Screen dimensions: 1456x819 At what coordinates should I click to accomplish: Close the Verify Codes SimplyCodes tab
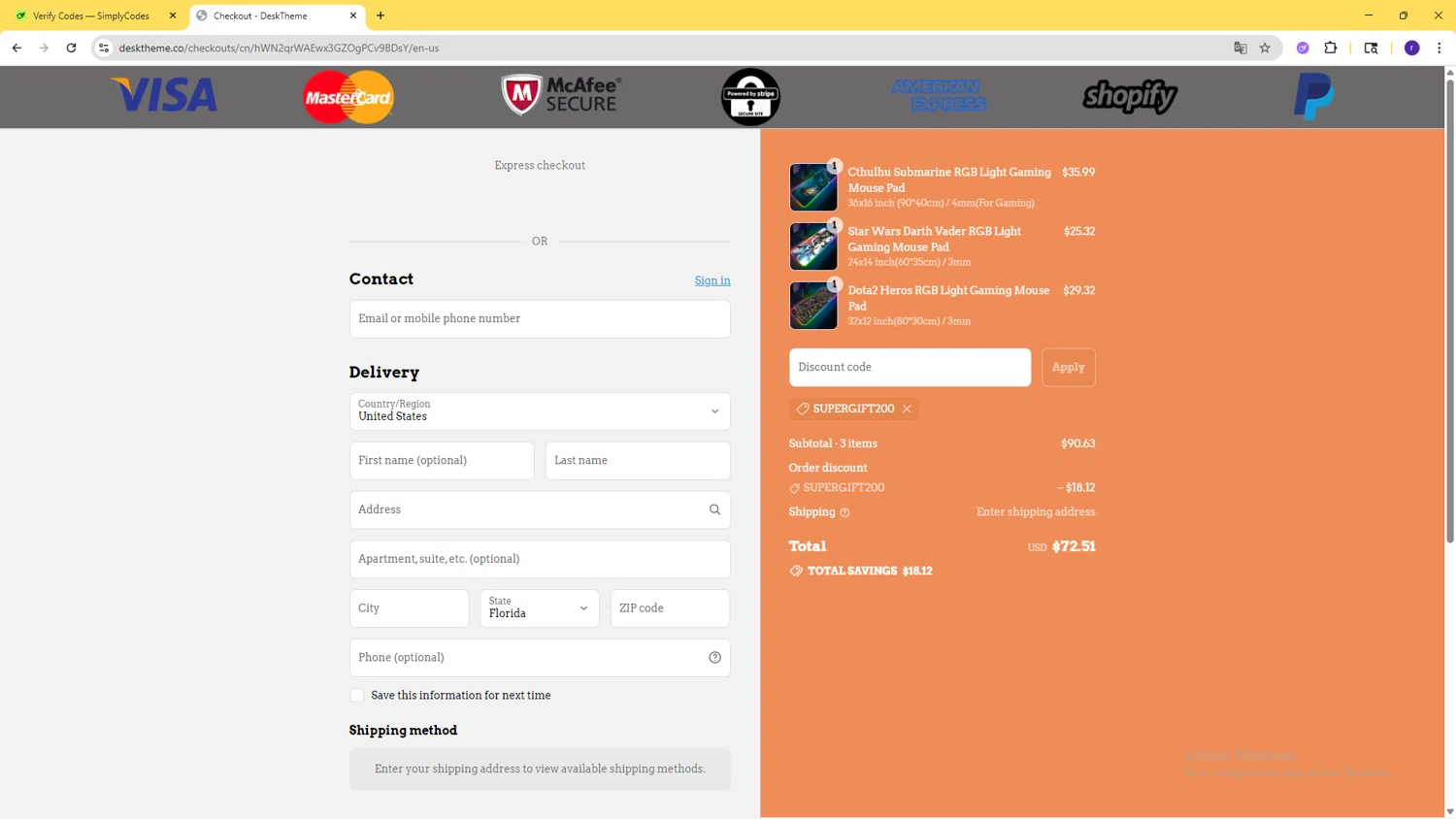(173, 16)
